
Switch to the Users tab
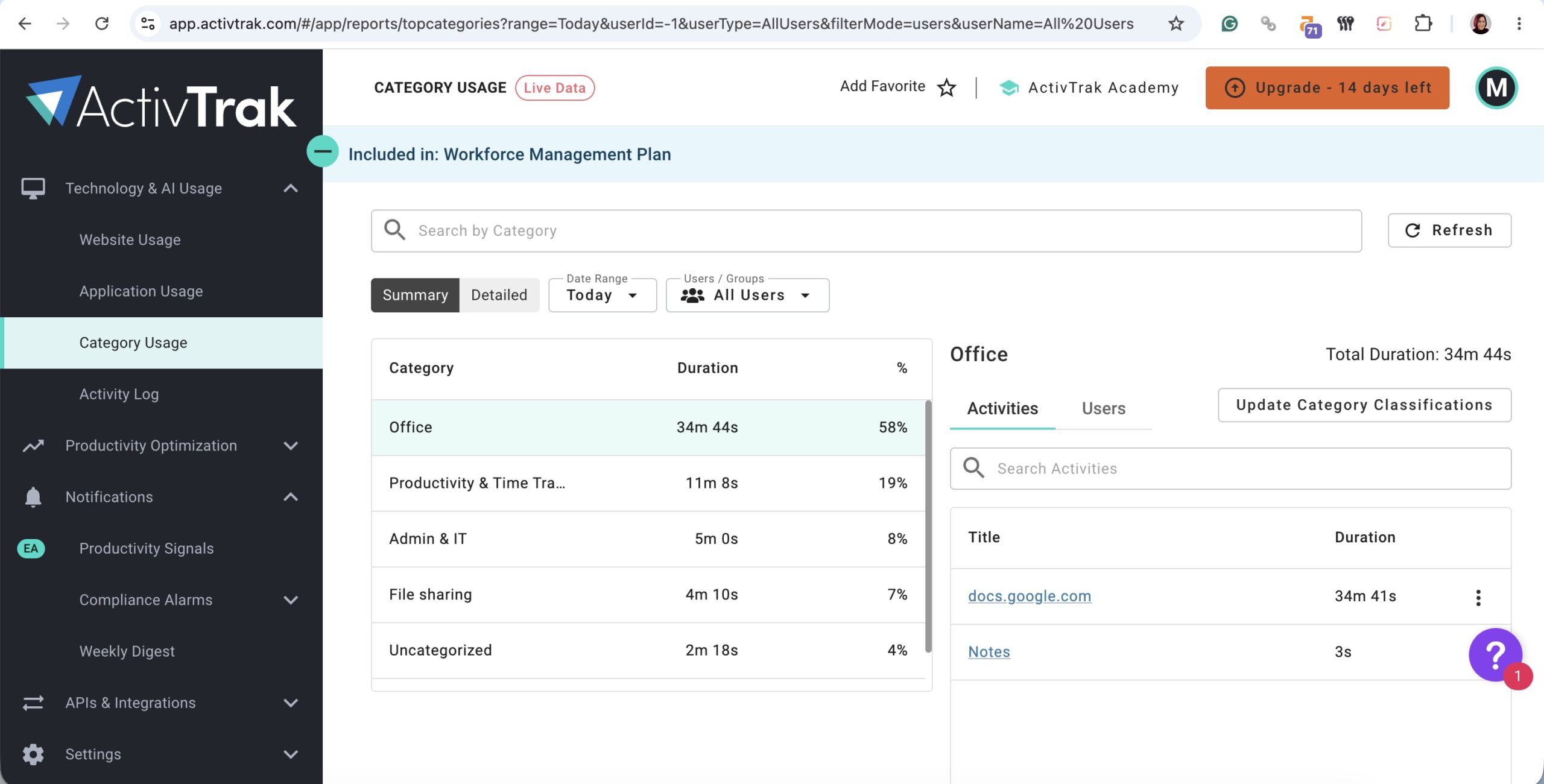click(x=1103, y=408)
